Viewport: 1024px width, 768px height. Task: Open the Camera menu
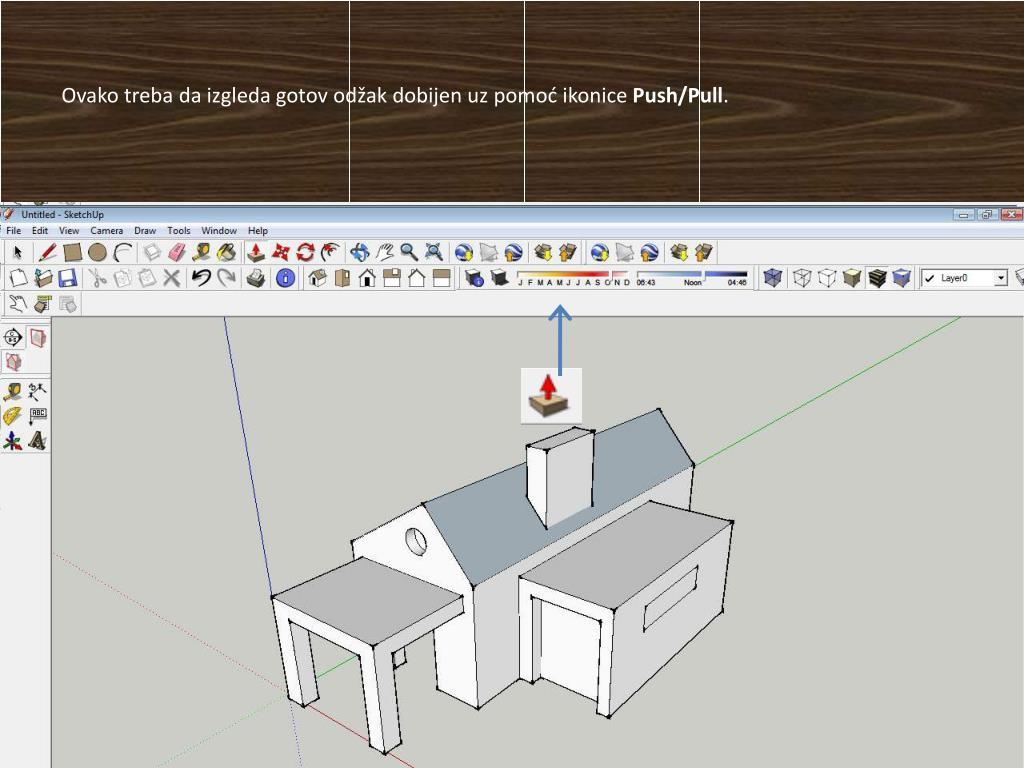106,231
